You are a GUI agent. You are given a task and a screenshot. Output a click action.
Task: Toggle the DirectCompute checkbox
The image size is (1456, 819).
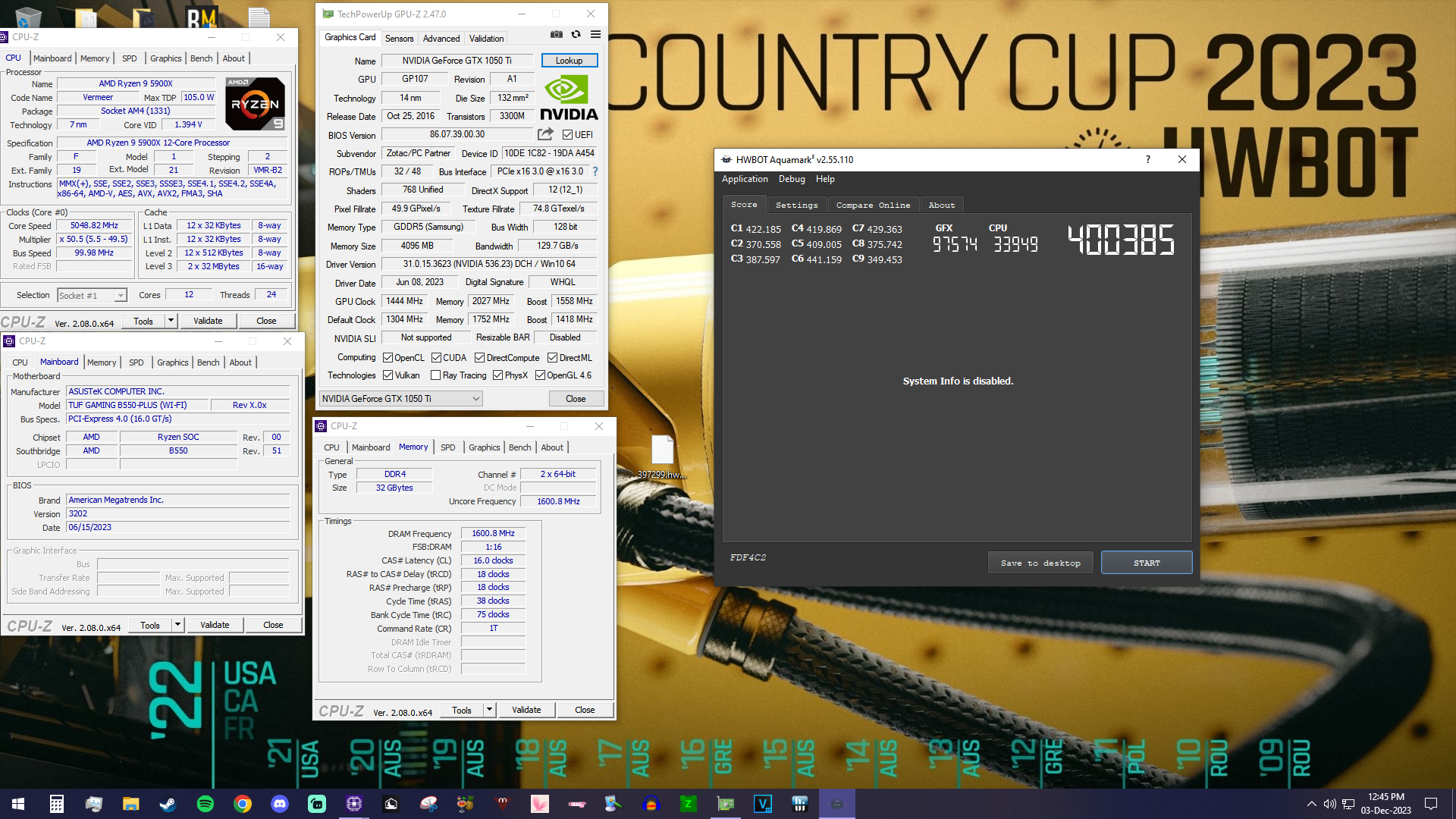coord(480,358)
